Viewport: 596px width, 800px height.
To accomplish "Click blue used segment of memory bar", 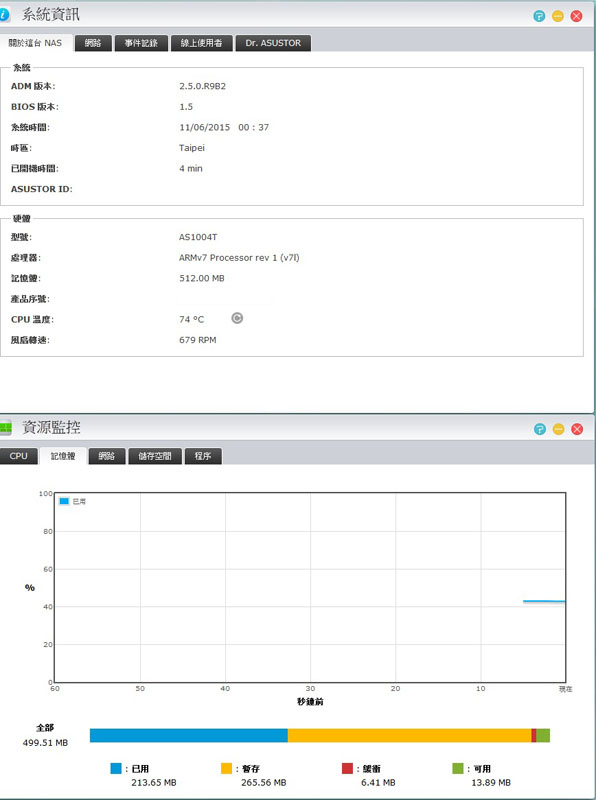I will [189, 735].
